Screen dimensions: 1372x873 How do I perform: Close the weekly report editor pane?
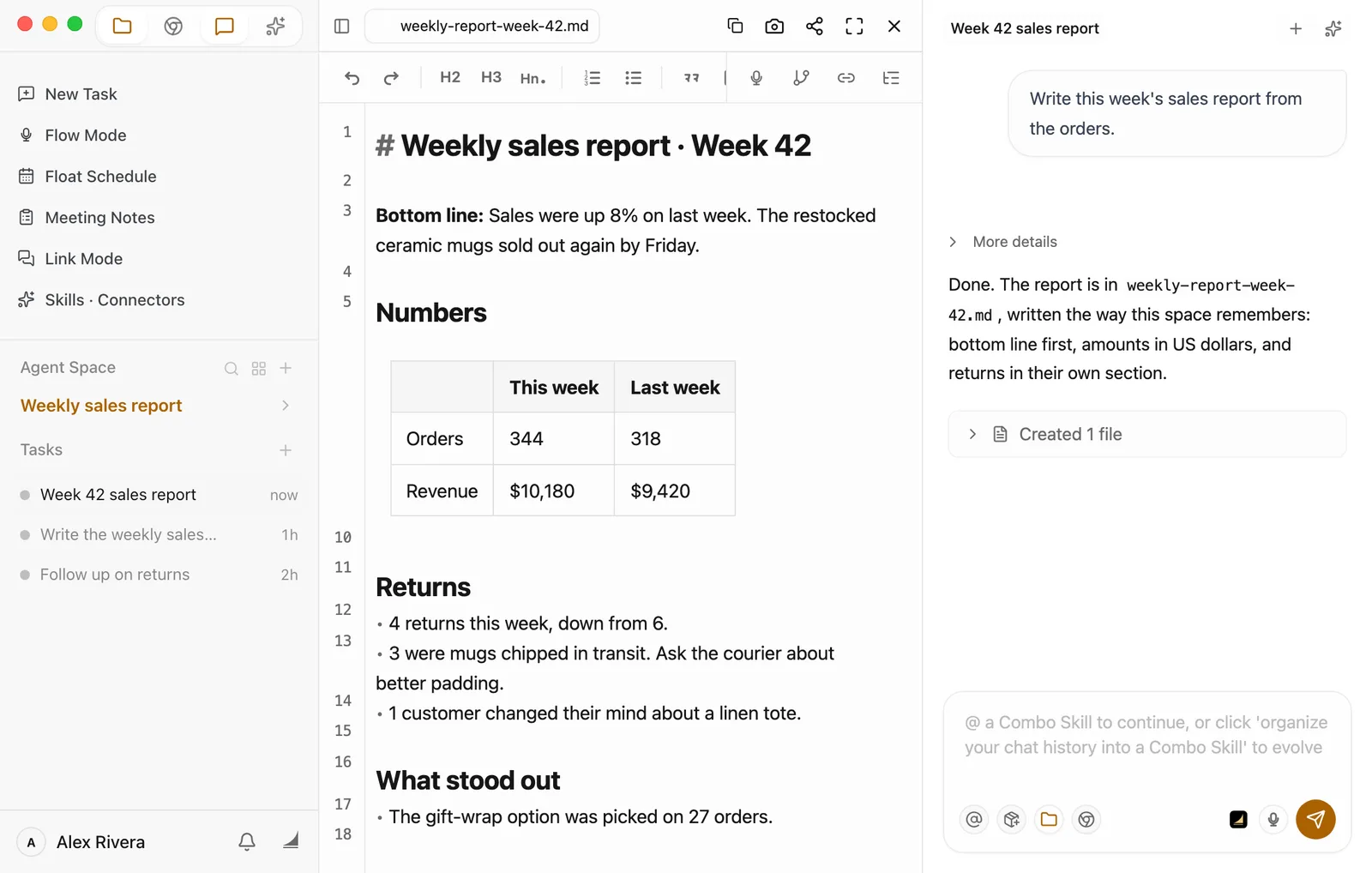[894, 26]
